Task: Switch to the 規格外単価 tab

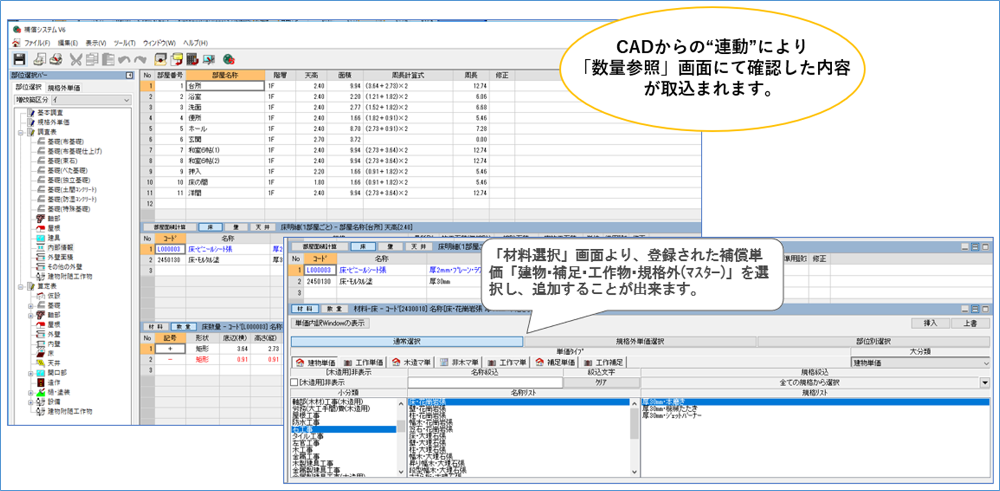Action: click(x=64, y=88)
